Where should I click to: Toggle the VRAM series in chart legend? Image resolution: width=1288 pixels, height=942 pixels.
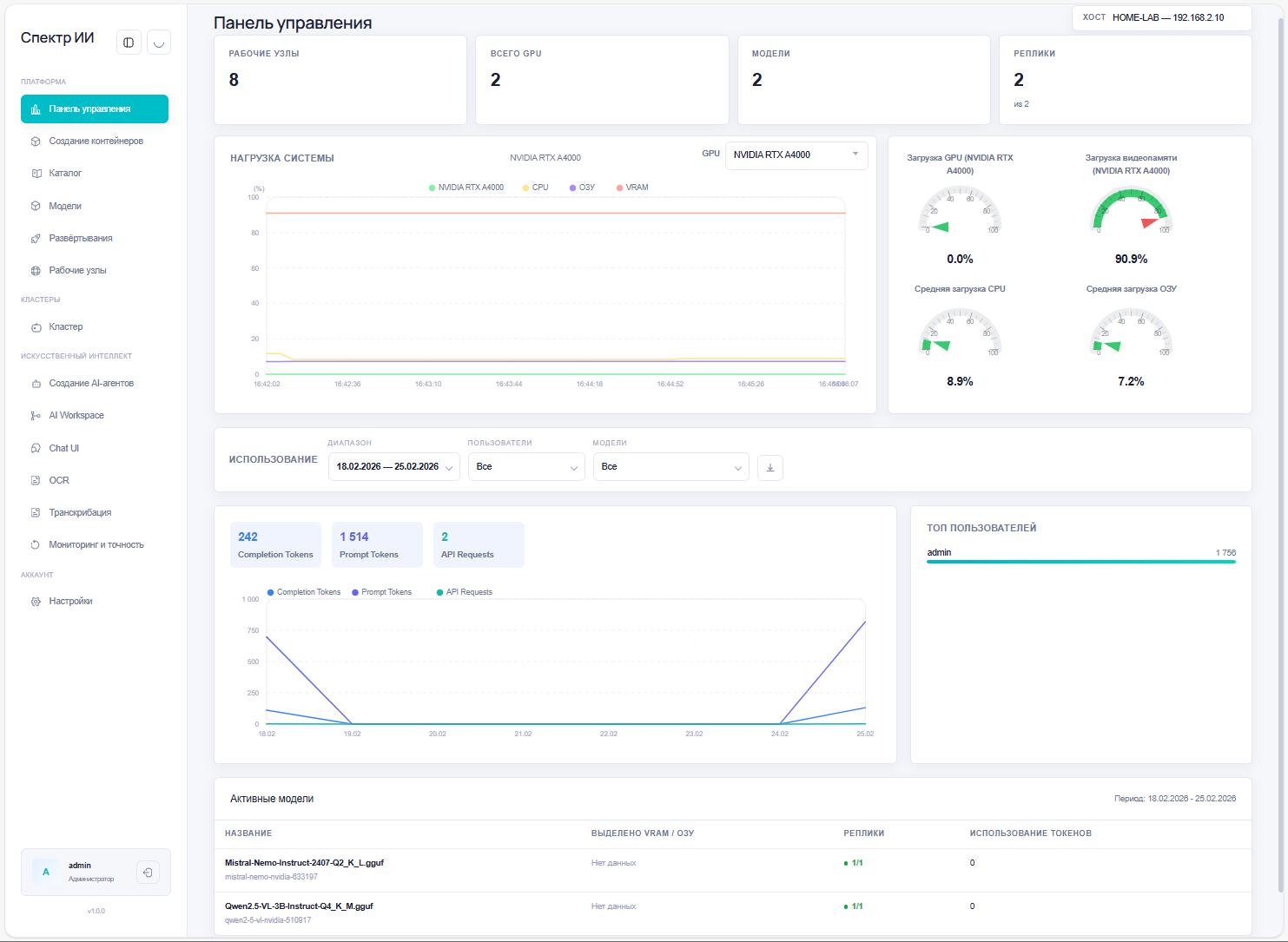tap(632, 188)
